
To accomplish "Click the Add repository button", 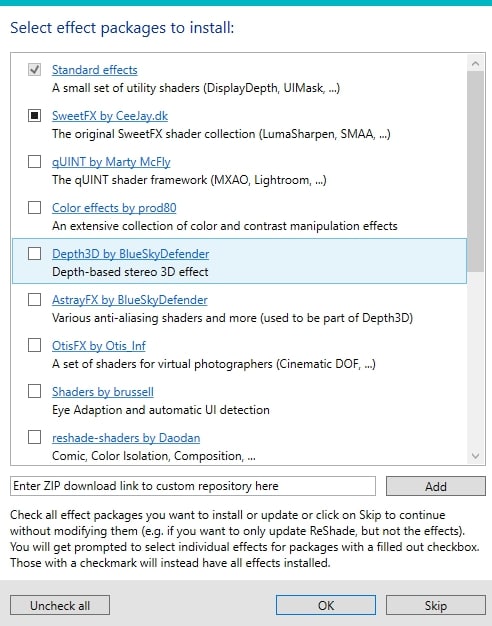I will pos(436,486).
